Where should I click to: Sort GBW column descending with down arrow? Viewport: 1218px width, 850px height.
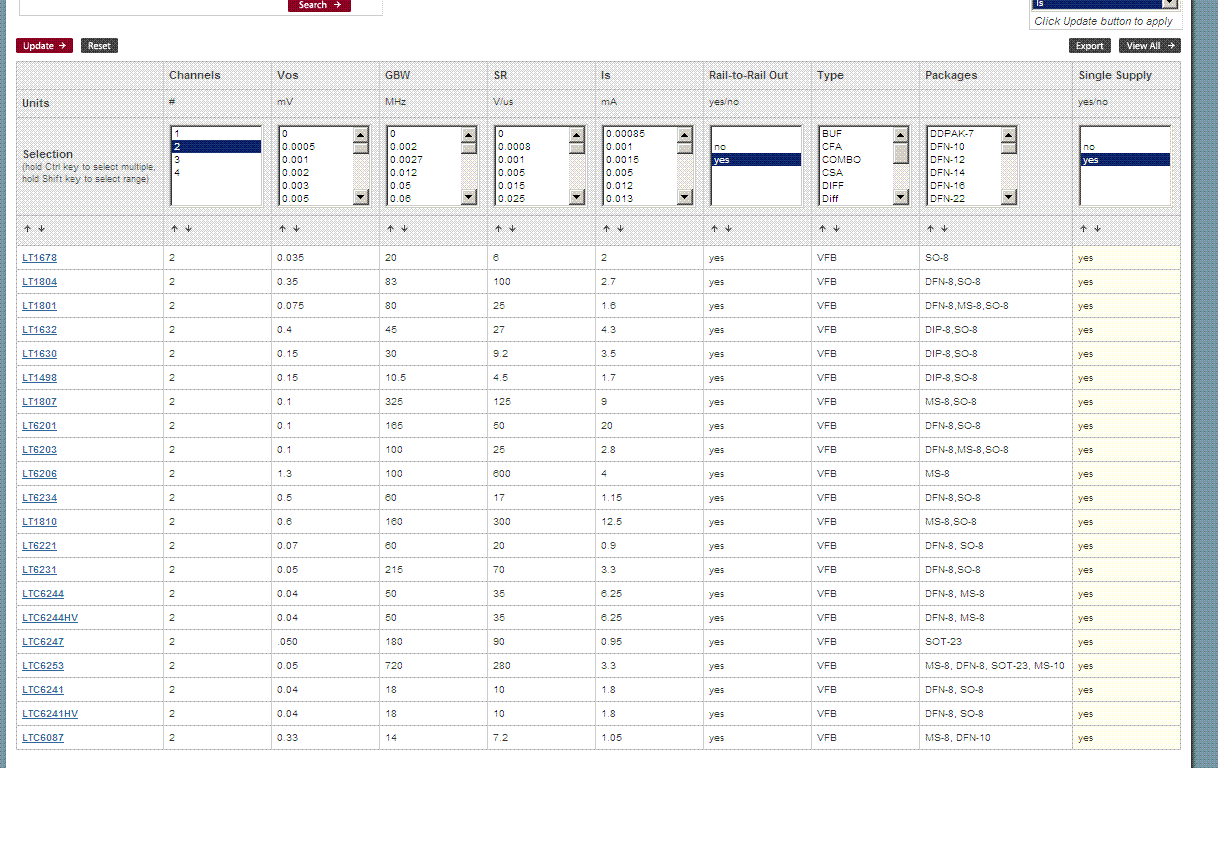[404, 229]
